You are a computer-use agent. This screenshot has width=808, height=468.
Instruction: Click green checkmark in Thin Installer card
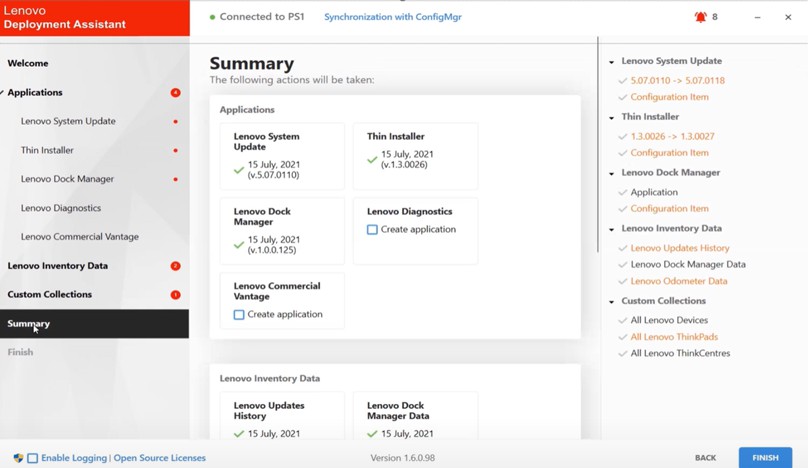[372, 159]
